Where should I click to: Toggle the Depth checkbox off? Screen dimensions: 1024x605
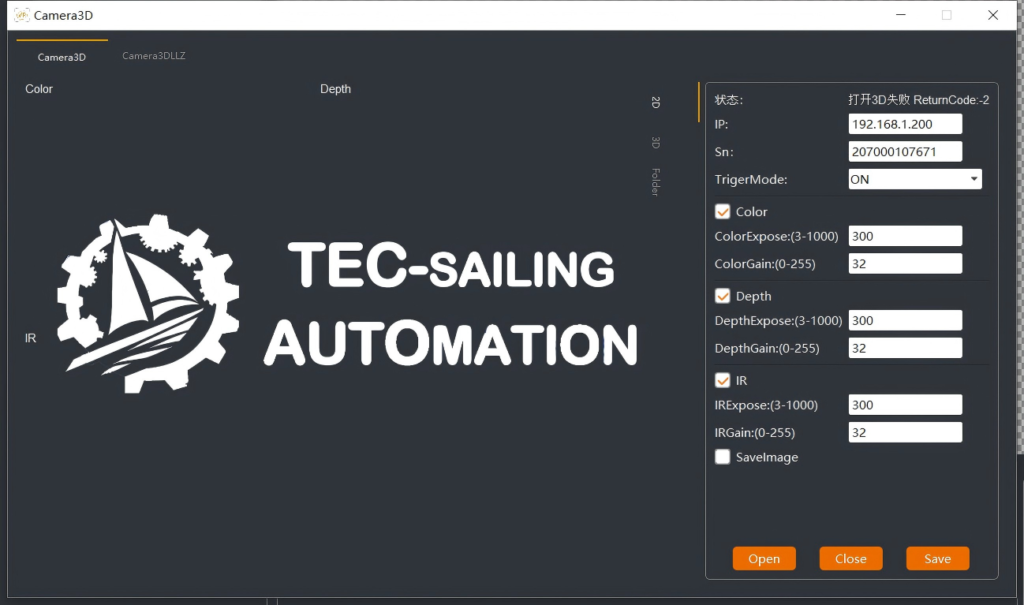click(x=723, y=296)
